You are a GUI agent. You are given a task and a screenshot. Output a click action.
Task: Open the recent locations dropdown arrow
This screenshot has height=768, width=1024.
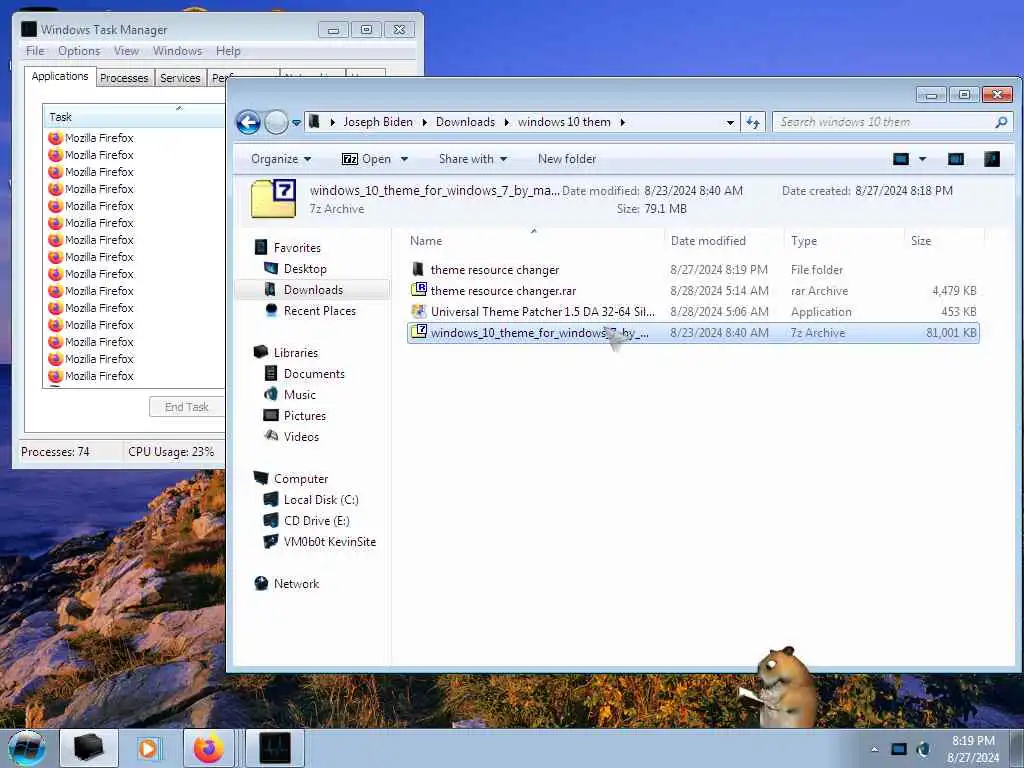point(296,123)
